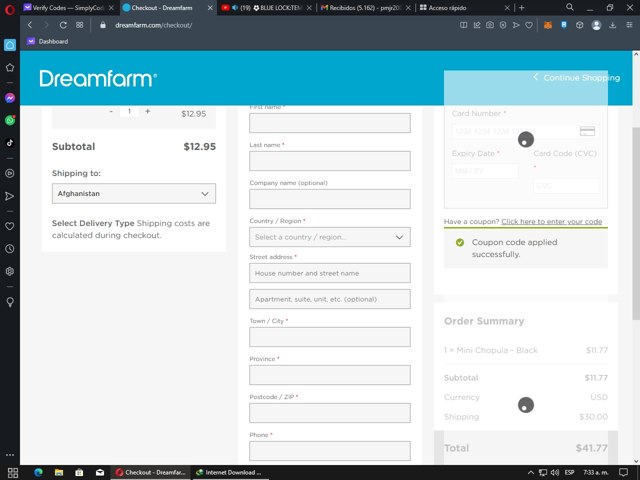Decrease product quantity with minus button
This screenshot has width=640, height=480.
(x=111, y=111)
